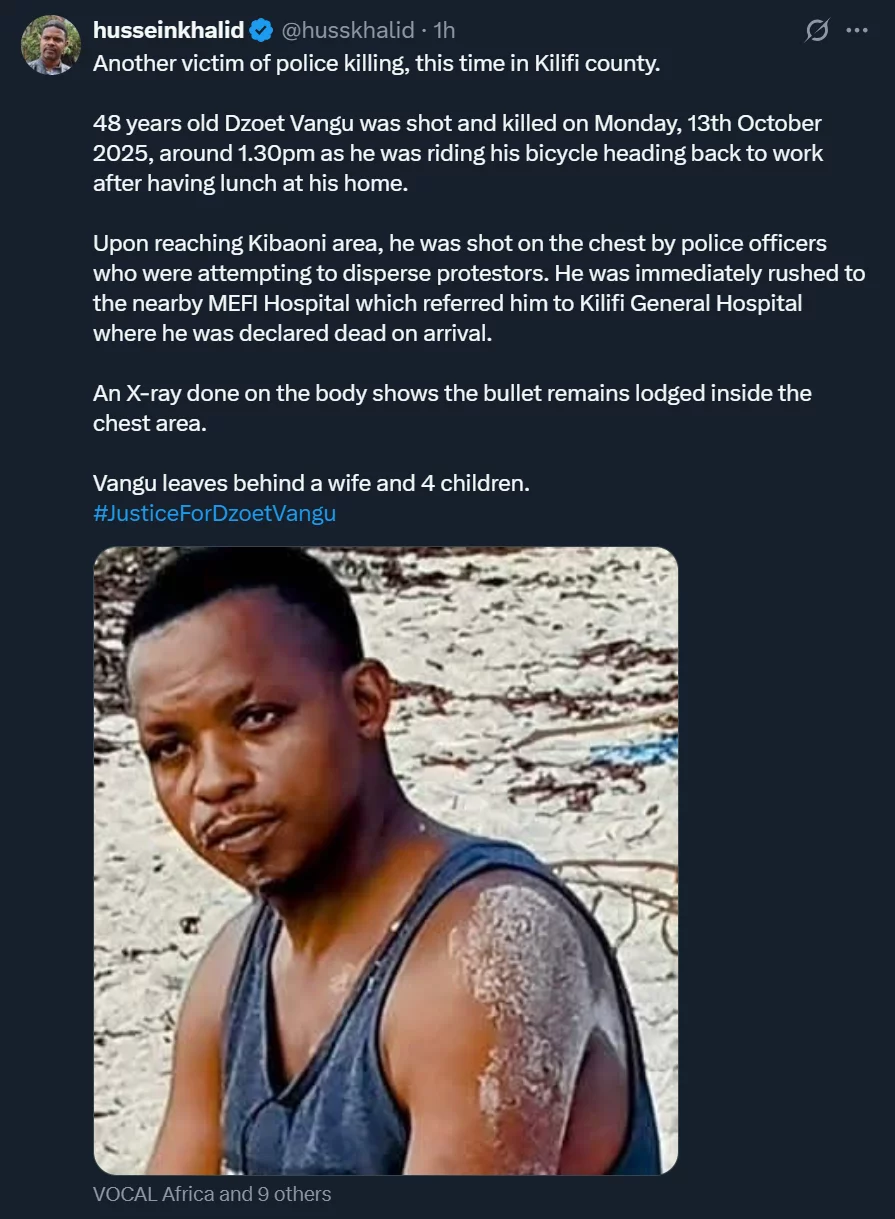Screen dimensions: 895x1219
Task: Click the blue verified badge
Action: 260,31
